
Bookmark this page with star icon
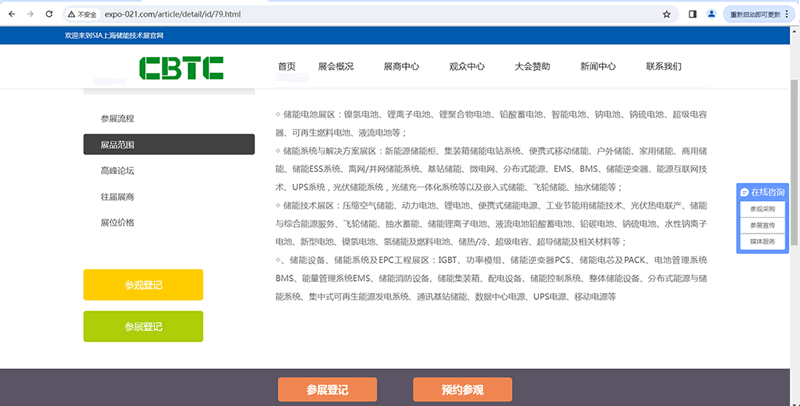click(667, 15)
